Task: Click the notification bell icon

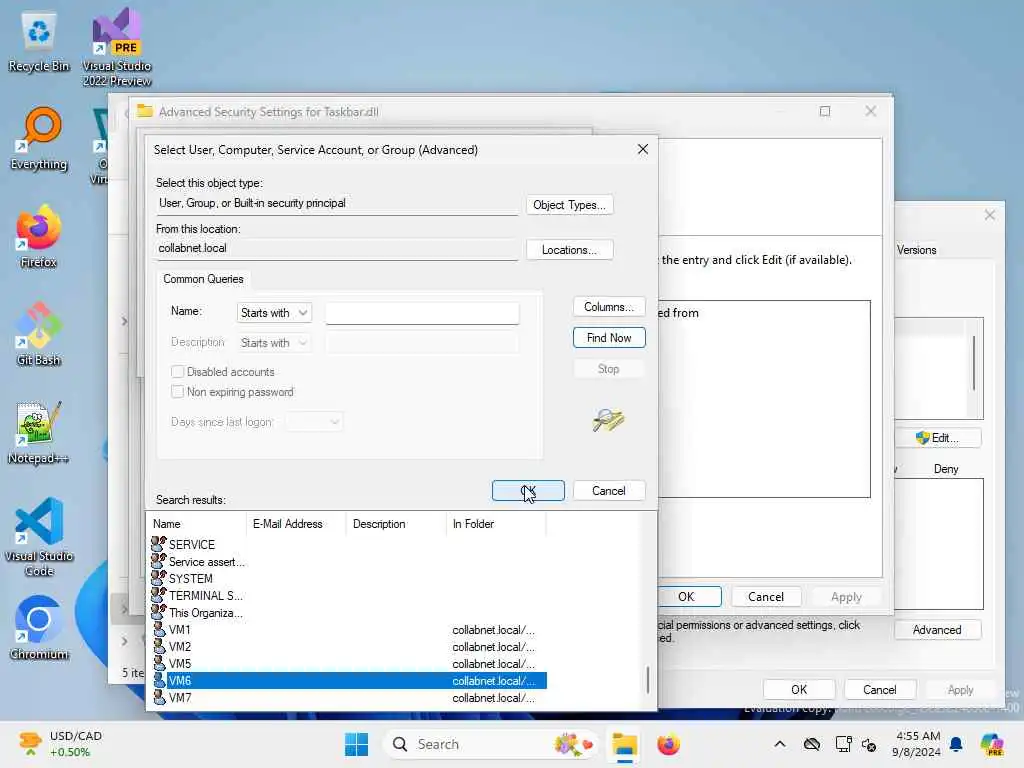Action: point(956,744)
